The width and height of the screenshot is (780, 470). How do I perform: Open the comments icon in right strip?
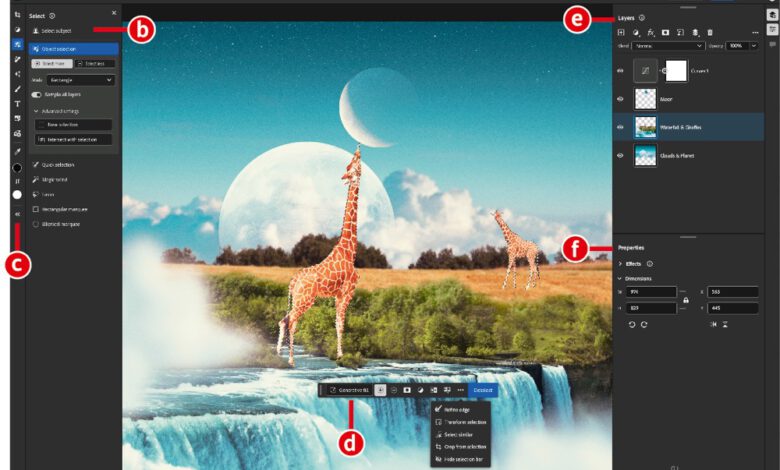click(x=772, y=44)
